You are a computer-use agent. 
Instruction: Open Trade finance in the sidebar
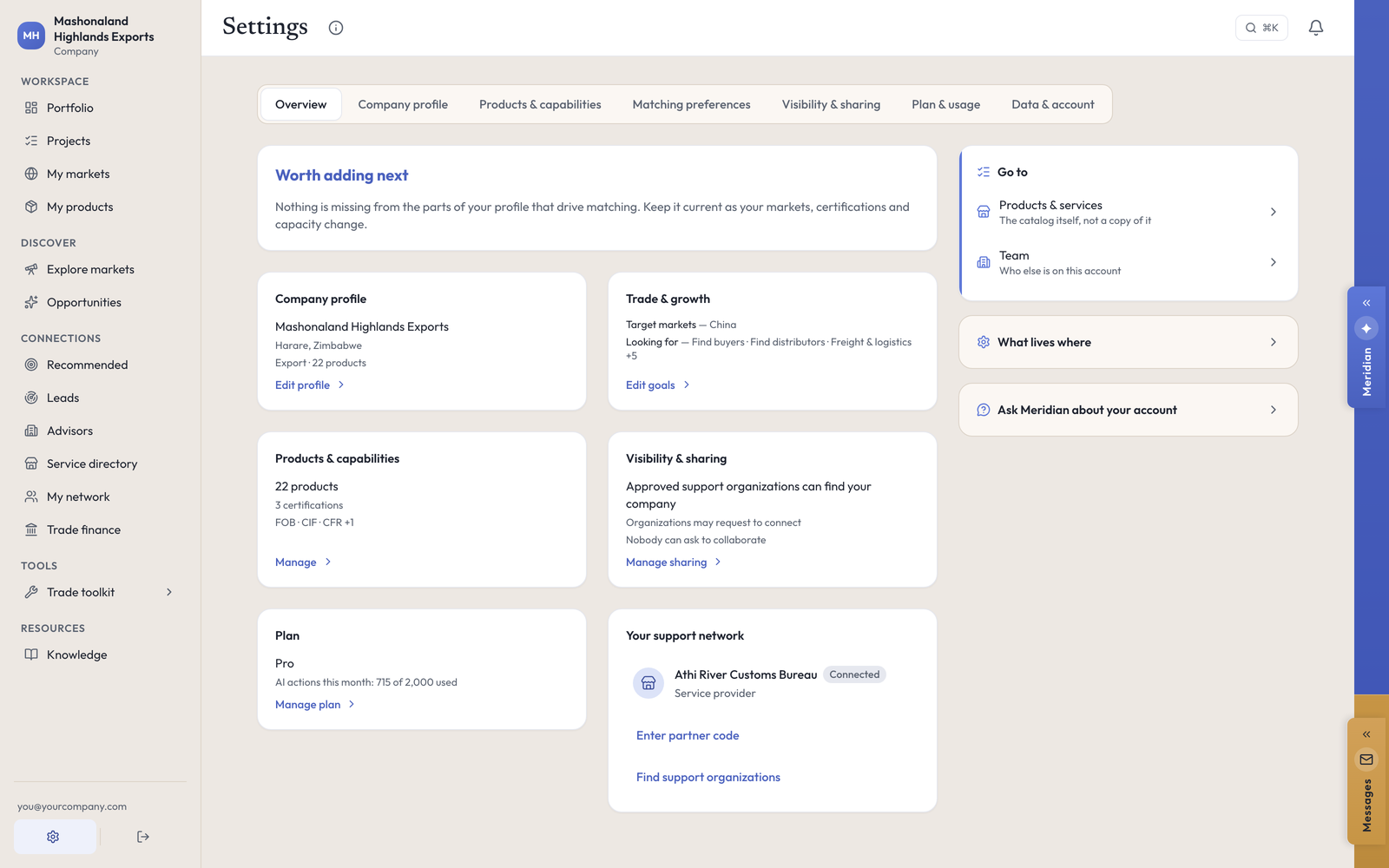point(100,529)
